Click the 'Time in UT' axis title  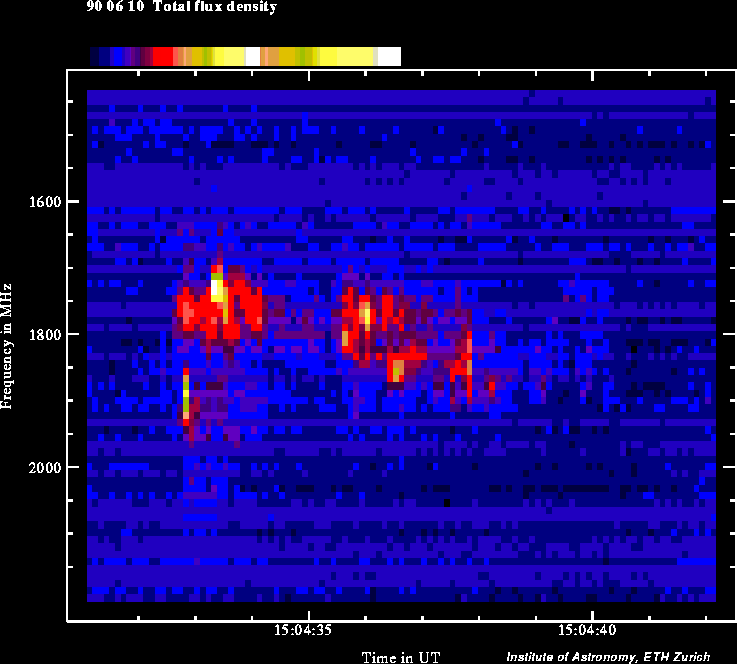pyautogui.click(x=401, y=657)
